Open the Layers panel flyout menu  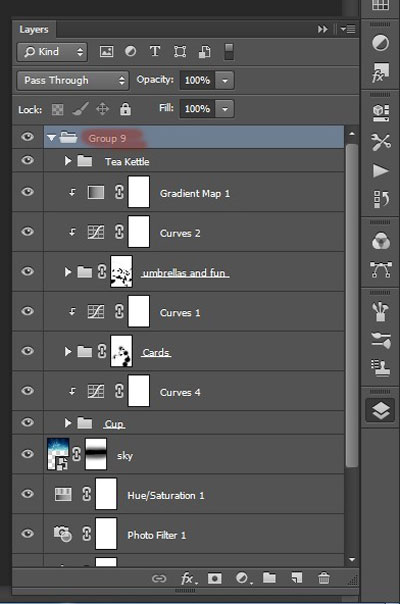348,29
